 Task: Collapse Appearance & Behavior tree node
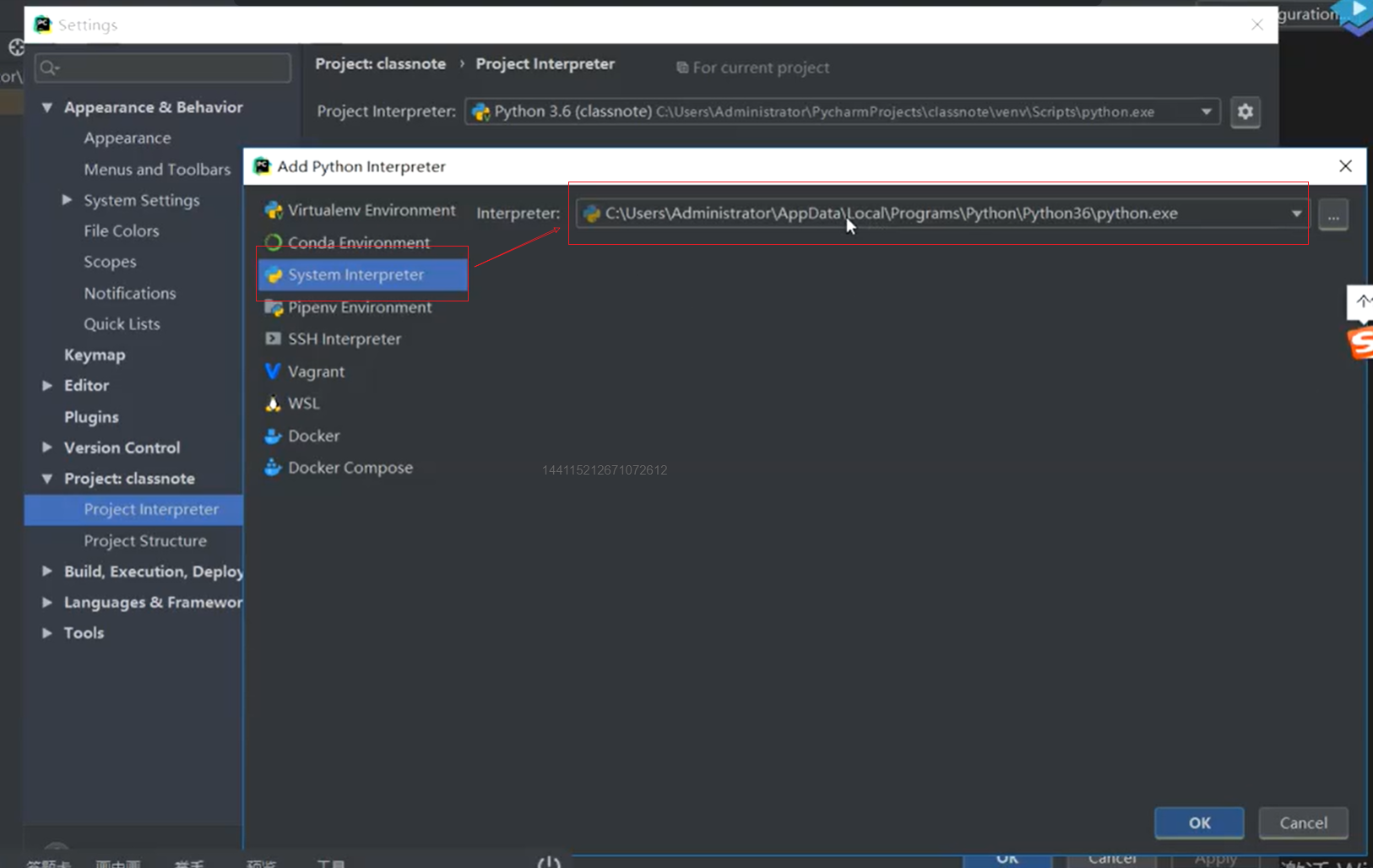[47, 107]
